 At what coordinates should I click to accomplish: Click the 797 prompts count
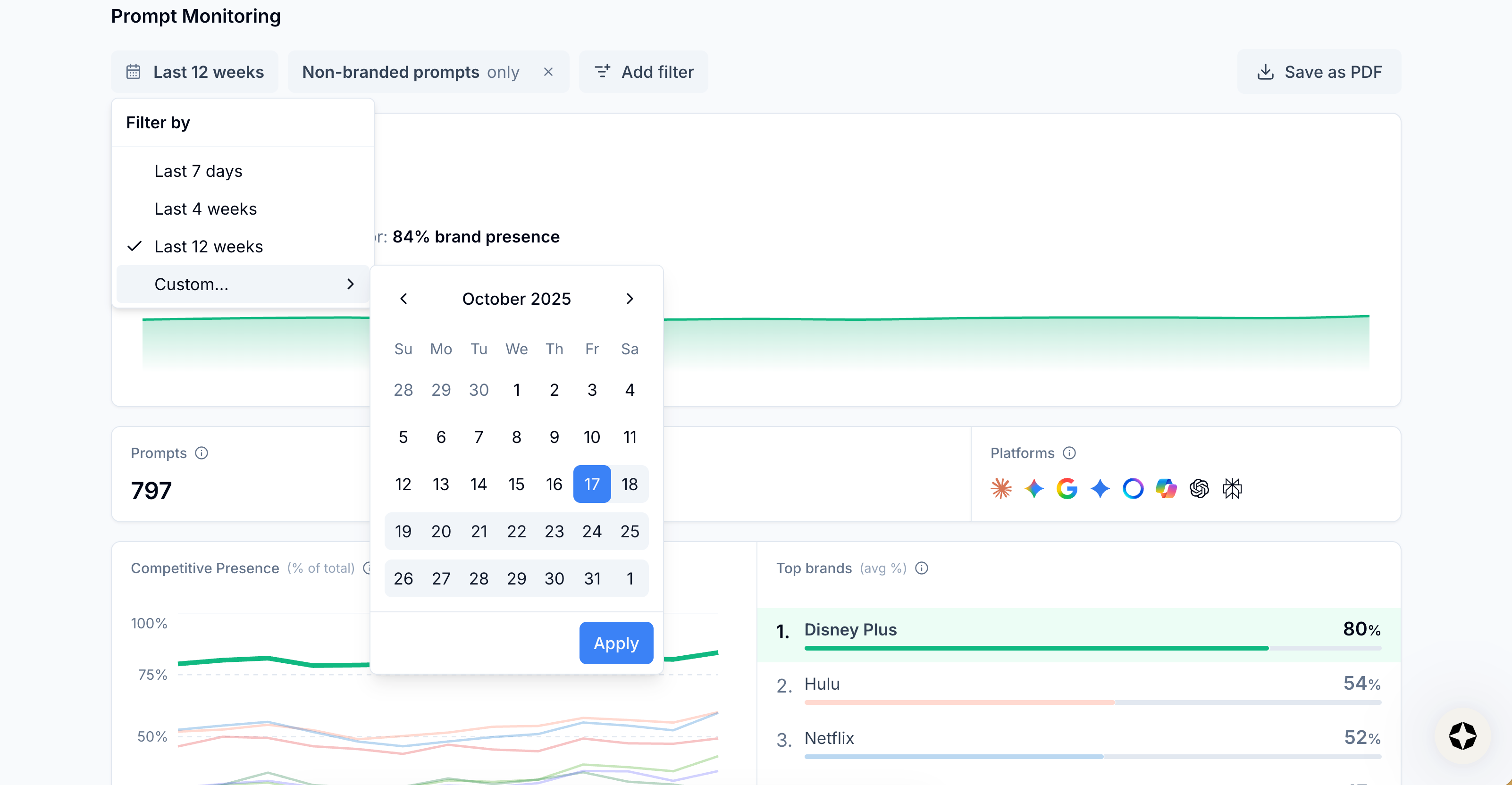pyautogui.click(x=151, y=491)
